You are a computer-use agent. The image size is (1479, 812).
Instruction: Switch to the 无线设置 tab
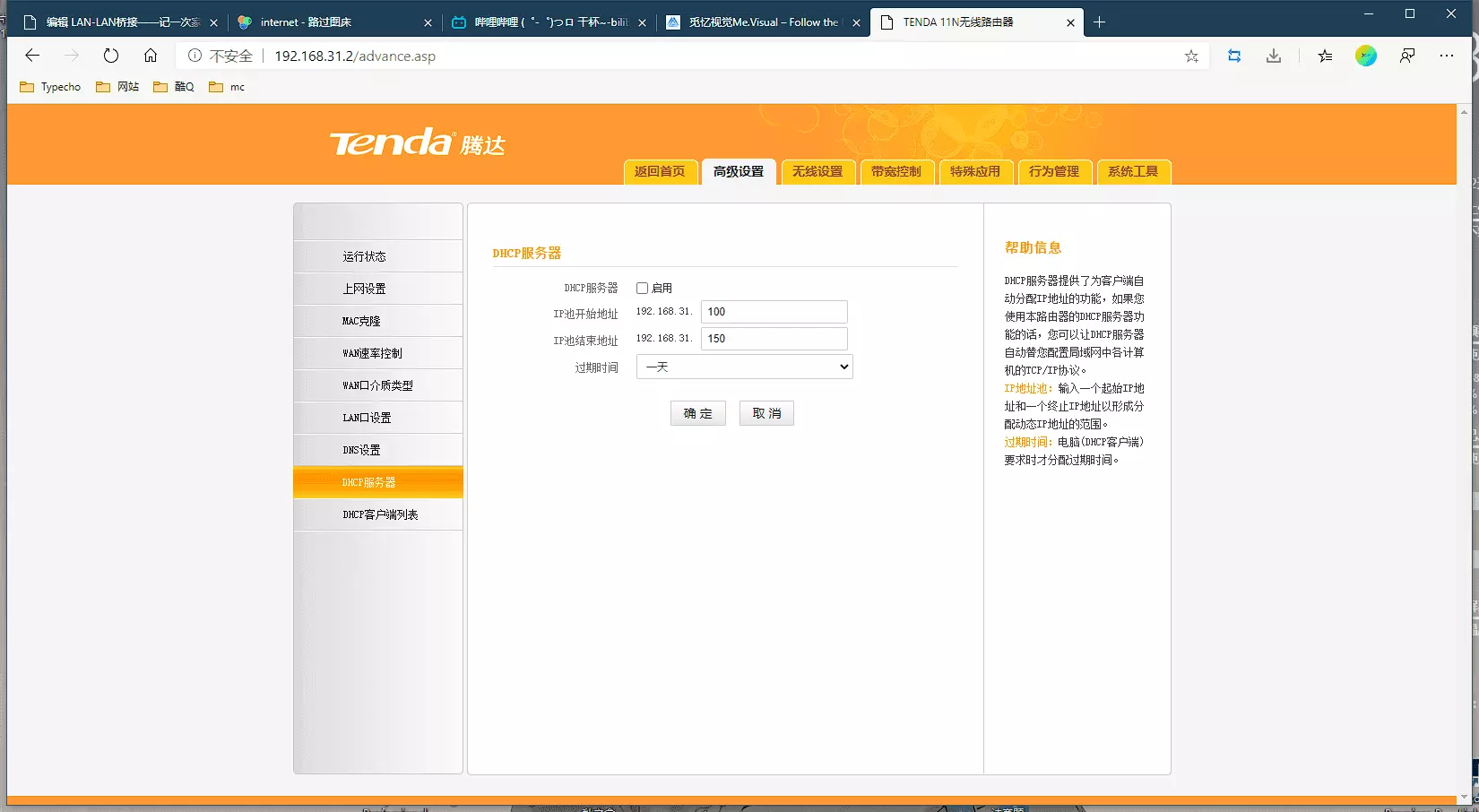[x=817, y=171]
